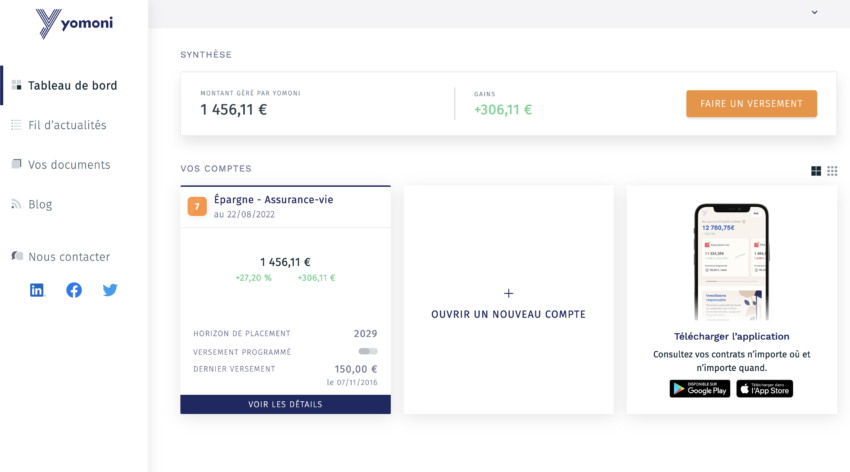The image size is (850, 472).
Task: Open the Facebook social icon
Action: pos(74,290)
